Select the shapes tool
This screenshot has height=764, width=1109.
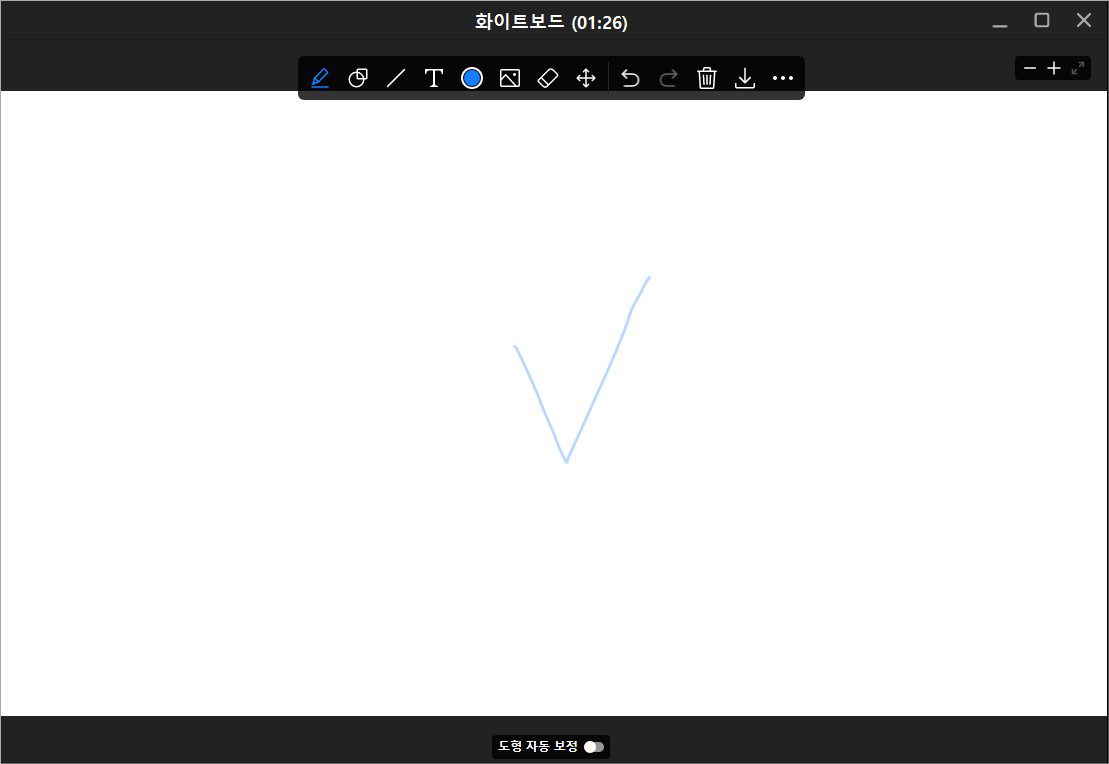point(358,78)
